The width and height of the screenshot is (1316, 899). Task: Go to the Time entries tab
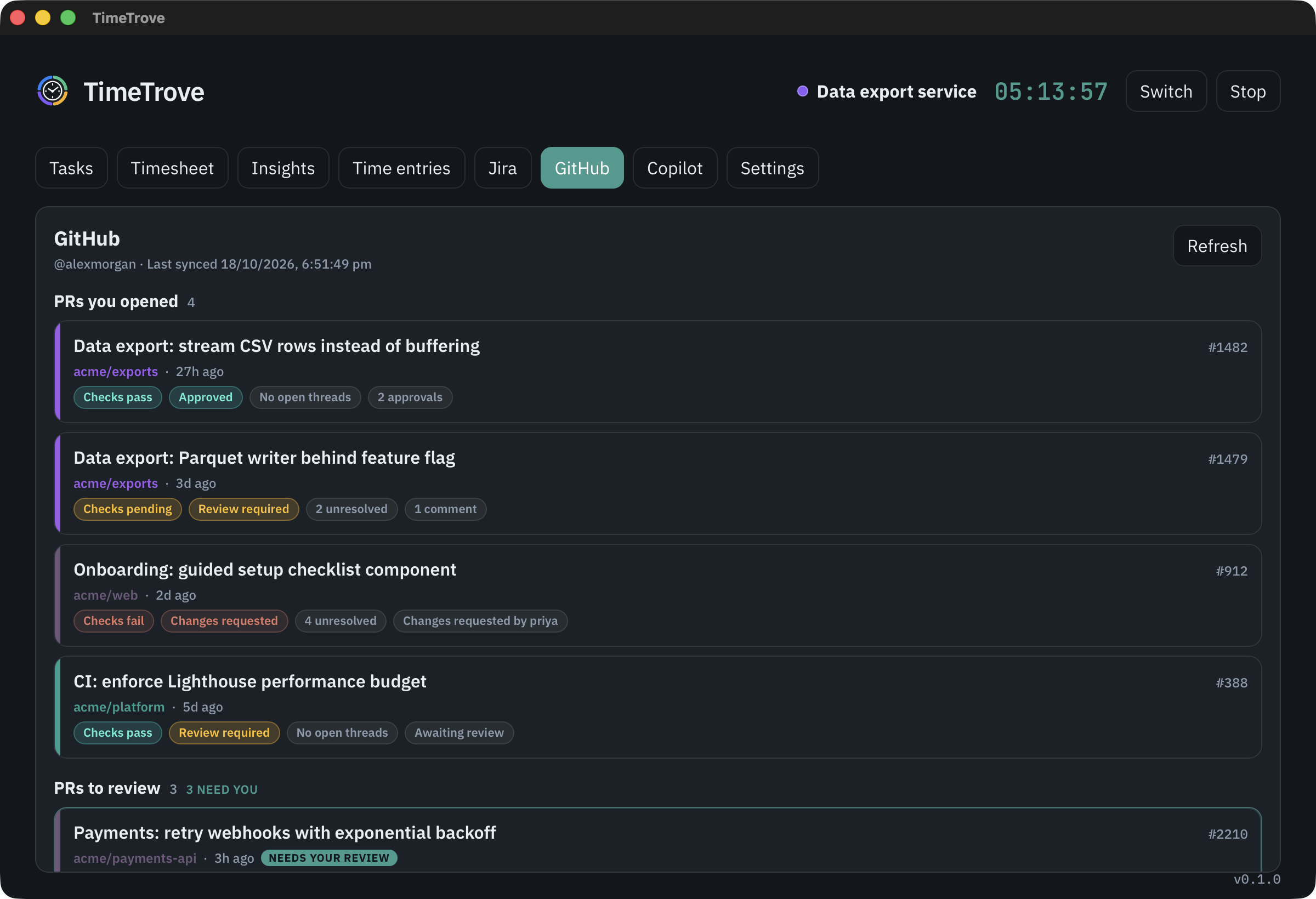(x=401, y=168)
